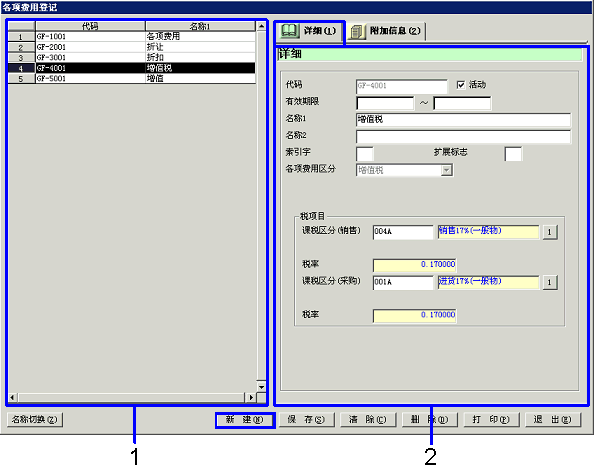The height and width of the screenshot is (472, 594).
Task: Switch to 详细 (1) tab
Action: click(310, 31)
